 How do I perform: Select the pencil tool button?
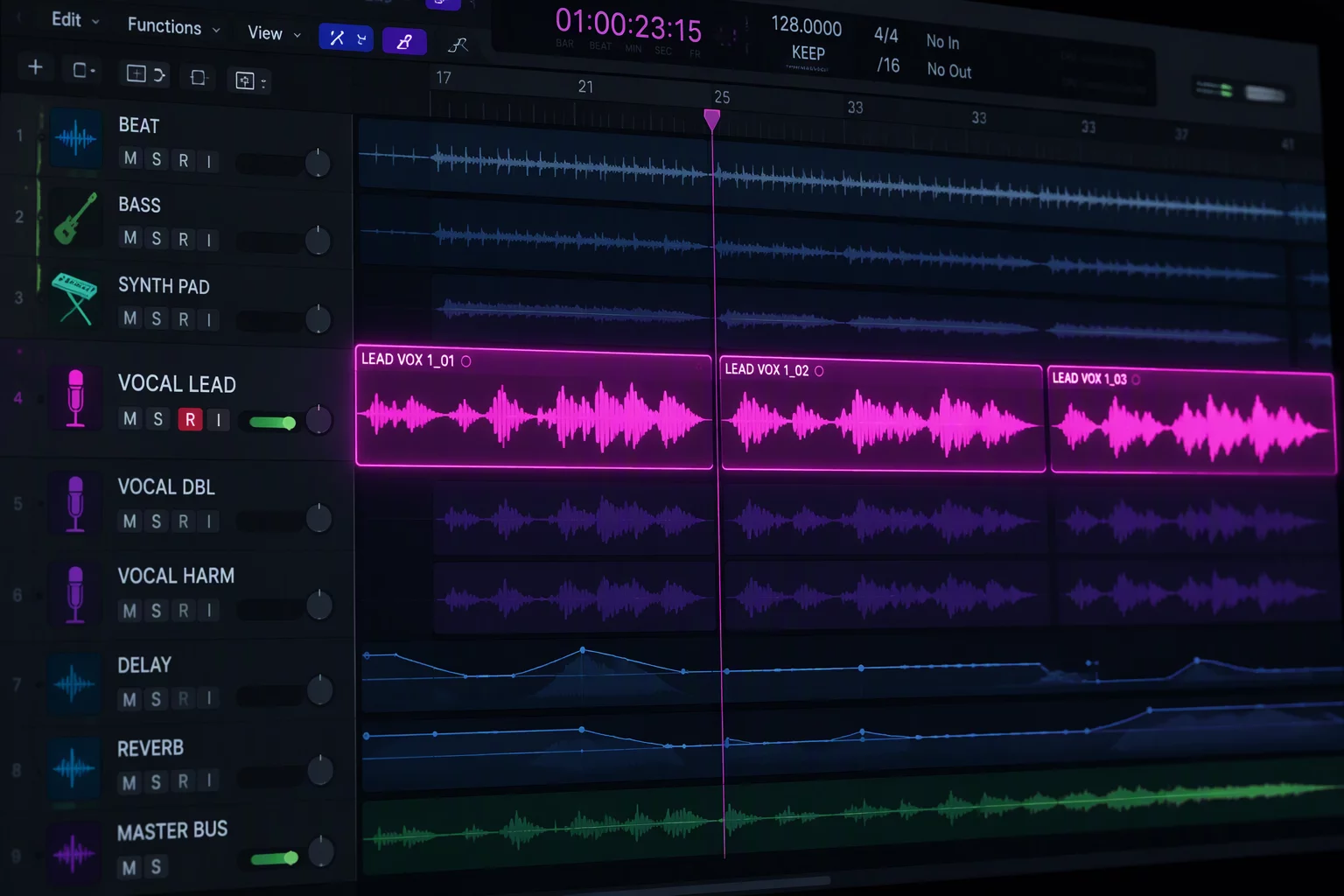coord(404,41)
